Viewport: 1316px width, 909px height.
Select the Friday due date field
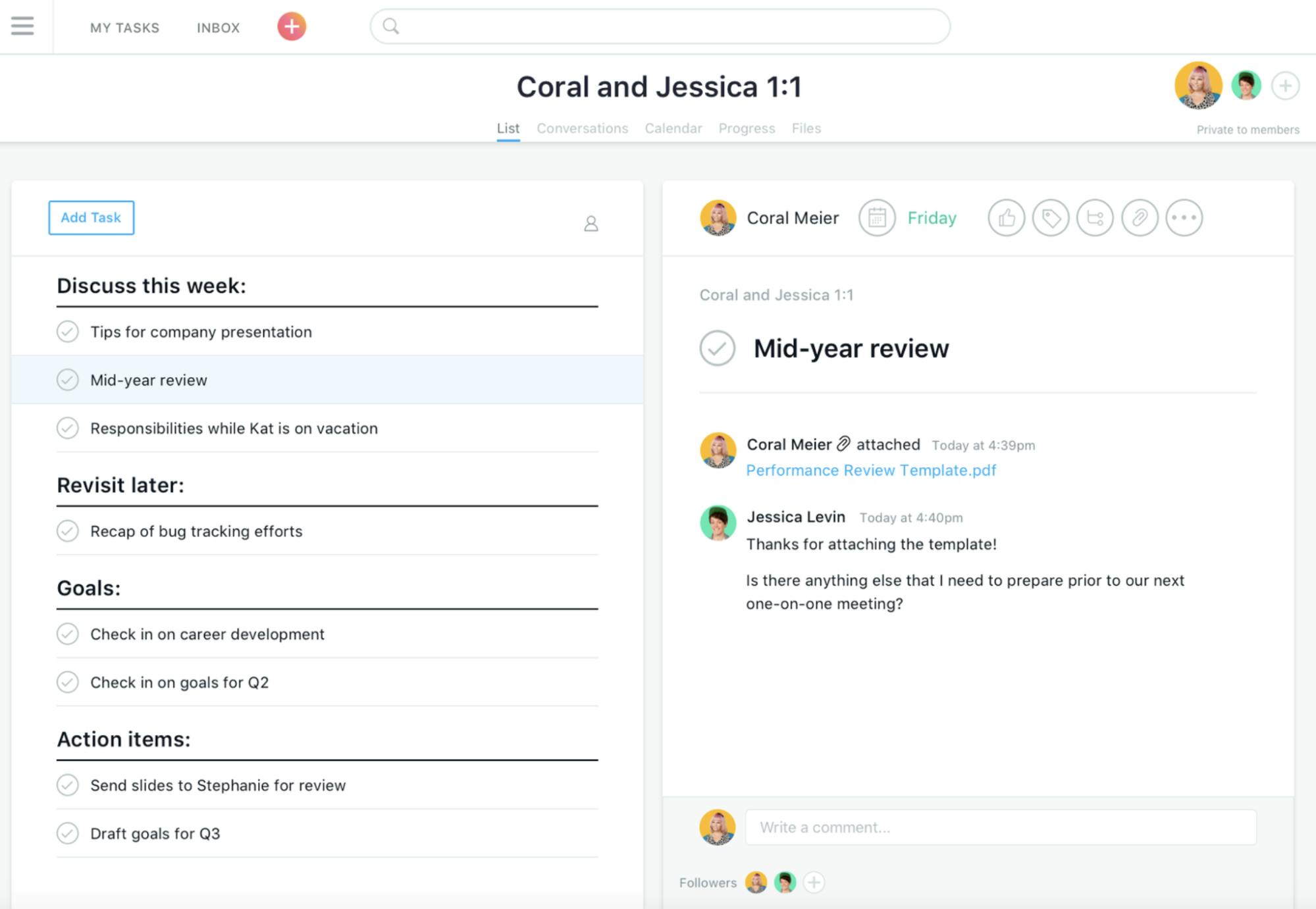tap(909, 217)
